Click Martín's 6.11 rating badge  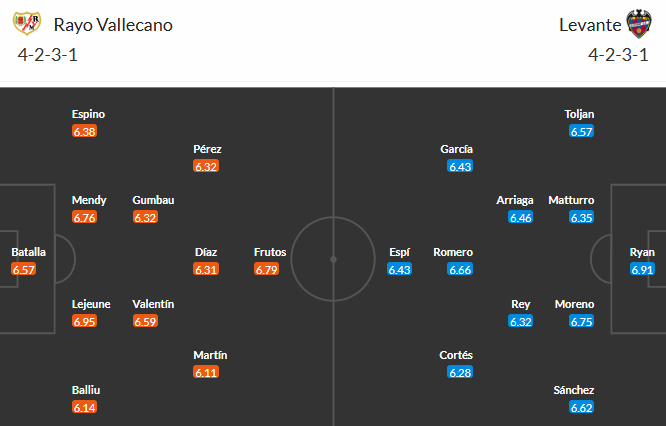click(206, 372)
